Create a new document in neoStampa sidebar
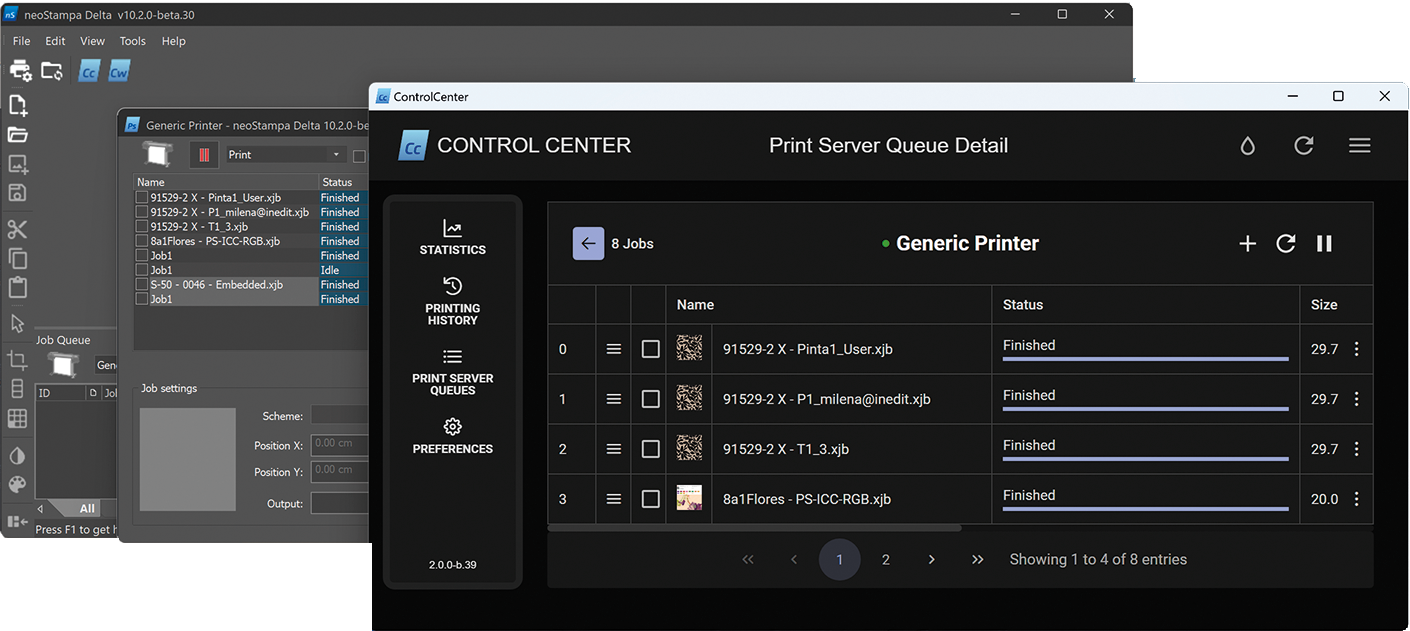 point(17,105)
